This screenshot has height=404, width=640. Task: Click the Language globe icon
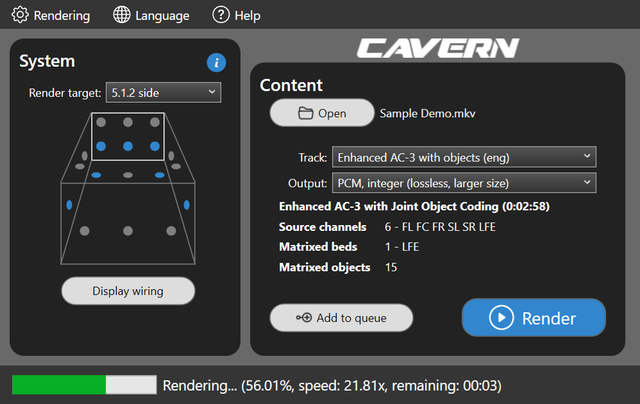pyautogui.click(x=121, y=15)
